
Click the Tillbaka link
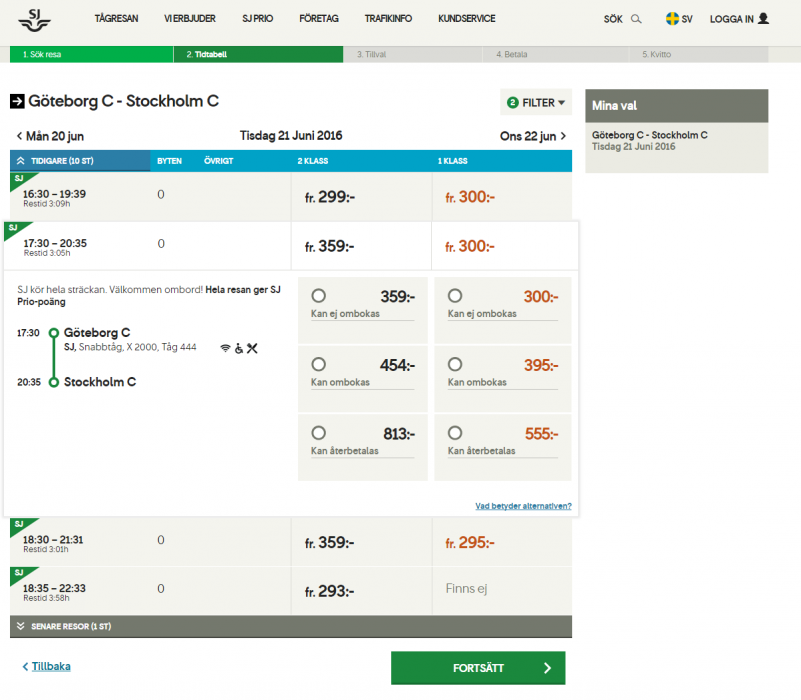(x=50, y=666)
